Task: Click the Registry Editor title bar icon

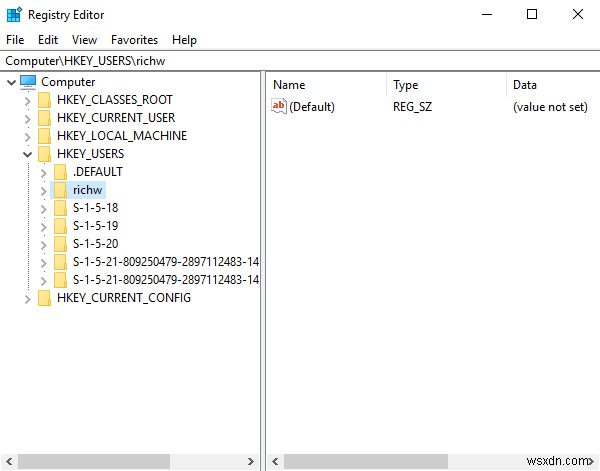Action: 15,15
